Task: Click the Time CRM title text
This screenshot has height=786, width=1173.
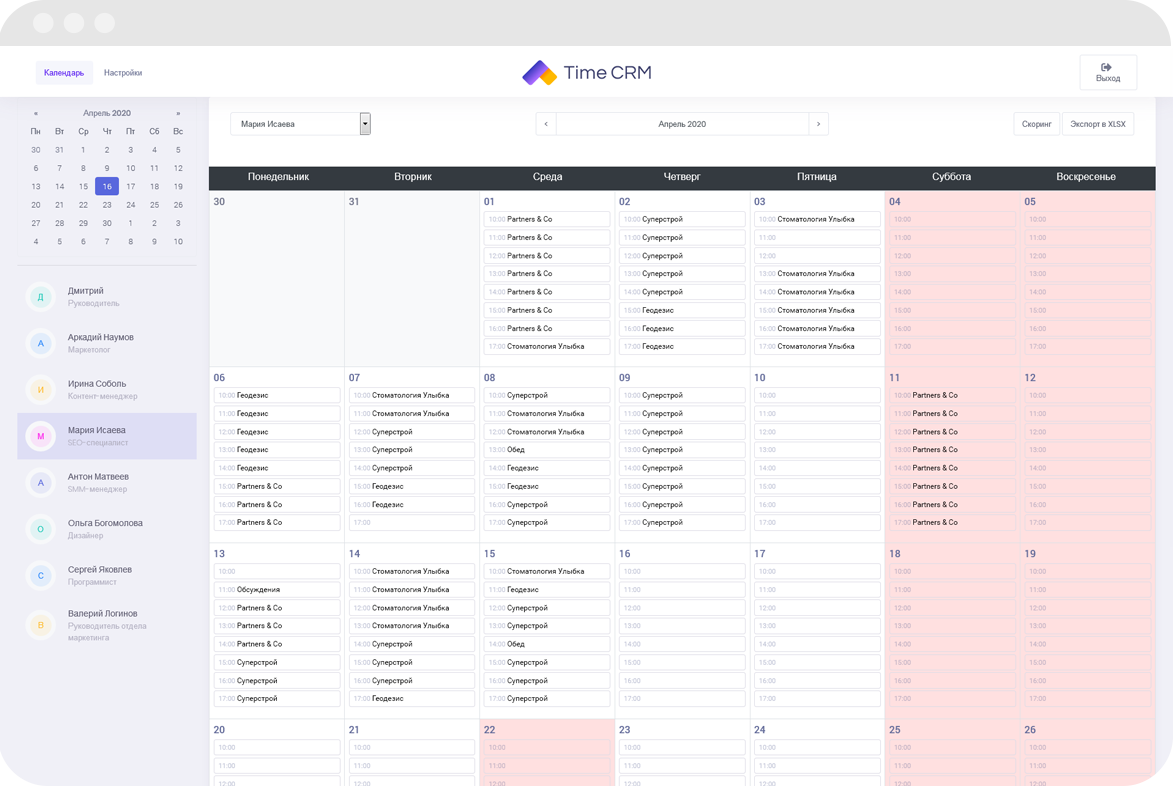Action: point(607,73)
